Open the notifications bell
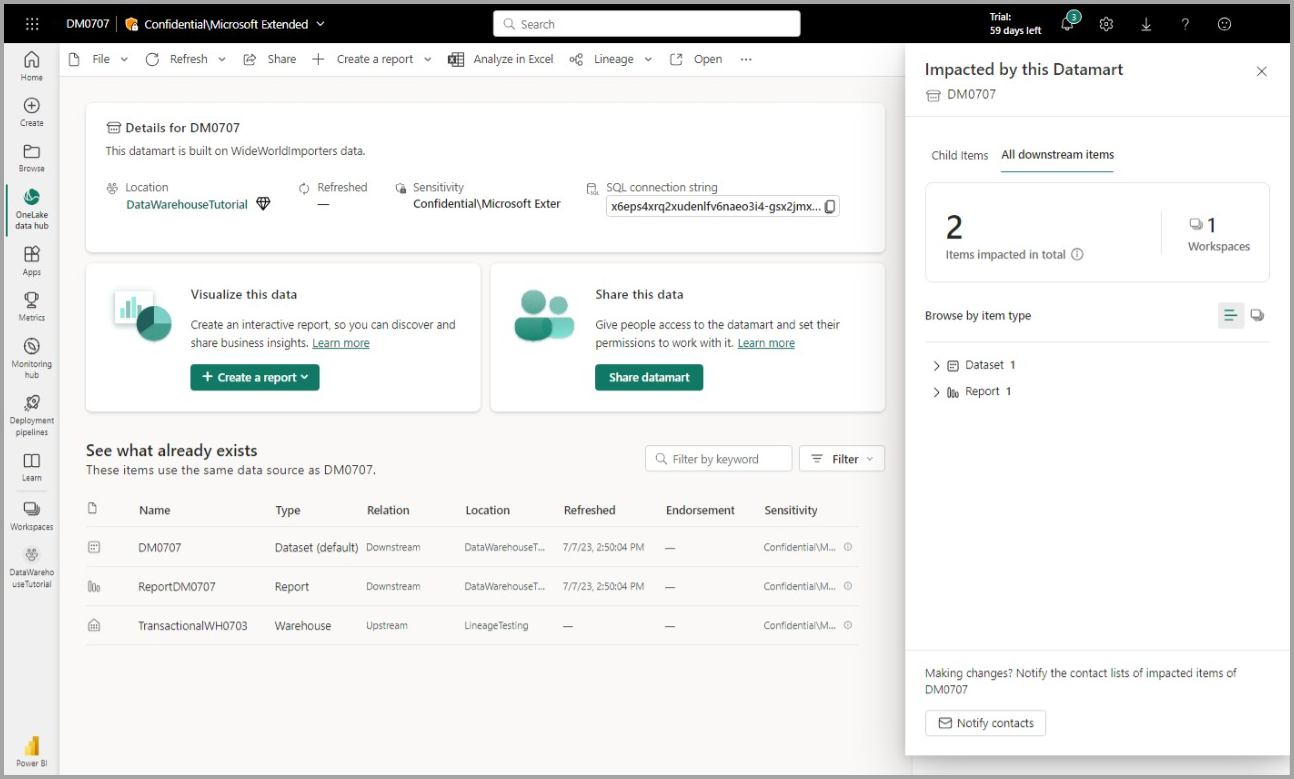 (1070, 23)
